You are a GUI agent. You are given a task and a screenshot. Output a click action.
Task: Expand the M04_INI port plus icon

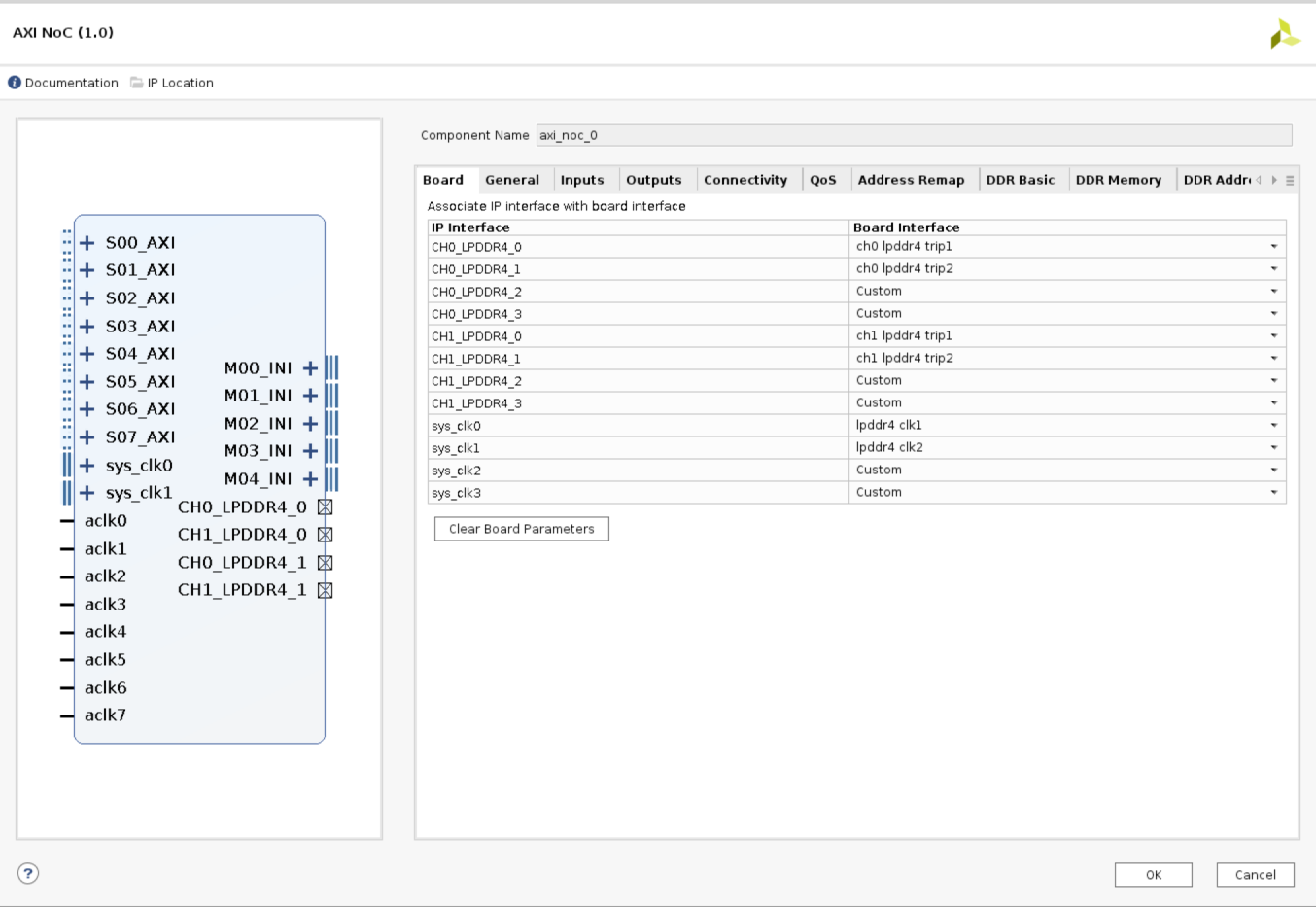click(x=310, y=479)
